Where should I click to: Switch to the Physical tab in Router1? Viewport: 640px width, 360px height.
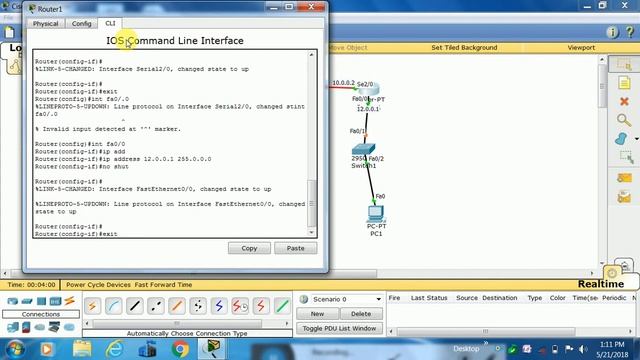click(45, 24)
